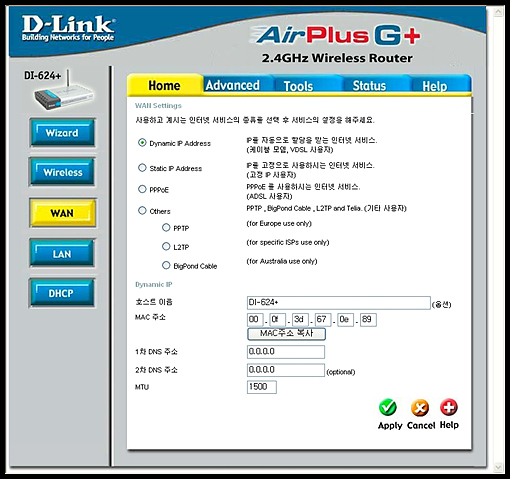Open the Help tab
This screenshot has width=510, height=479.
(435, 86)
